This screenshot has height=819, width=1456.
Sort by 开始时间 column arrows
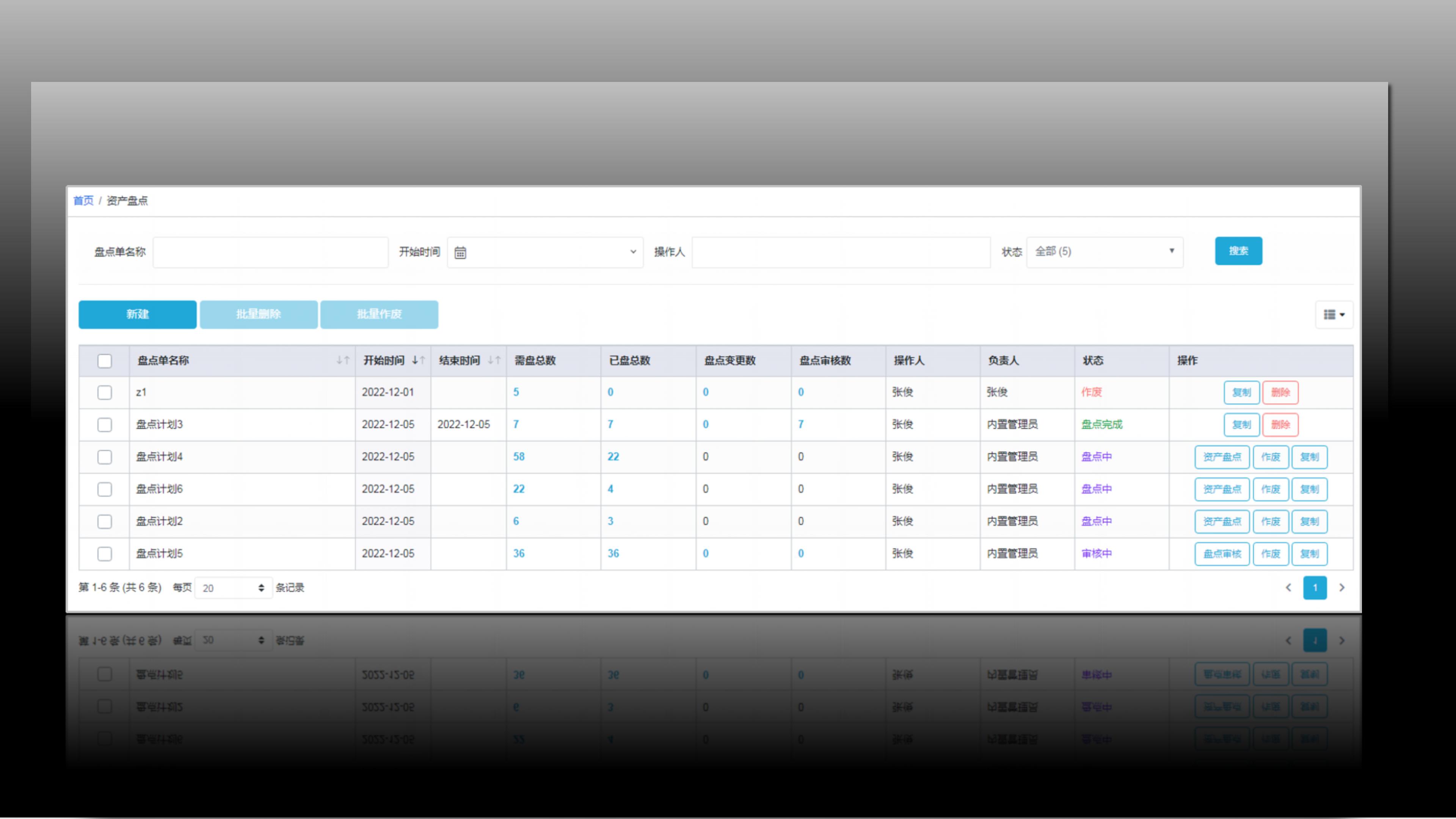pyautogui.click(x=418, y=361)
